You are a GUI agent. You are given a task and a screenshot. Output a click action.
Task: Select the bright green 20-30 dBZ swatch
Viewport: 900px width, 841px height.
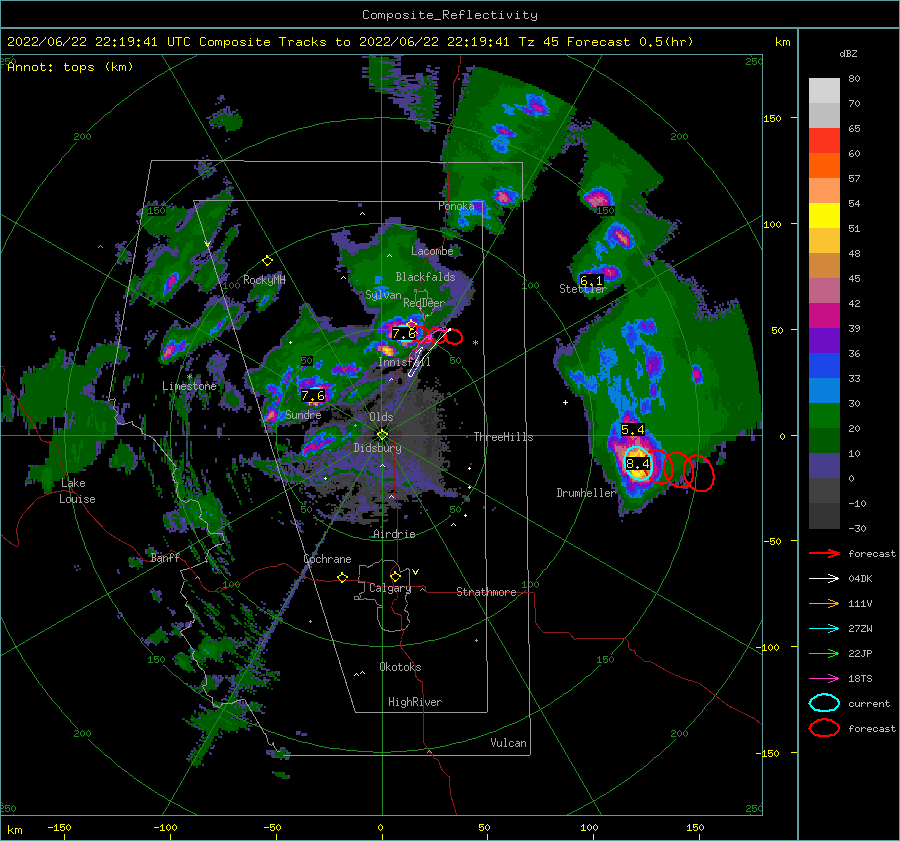pyautogui.click(x=824, y=416)
